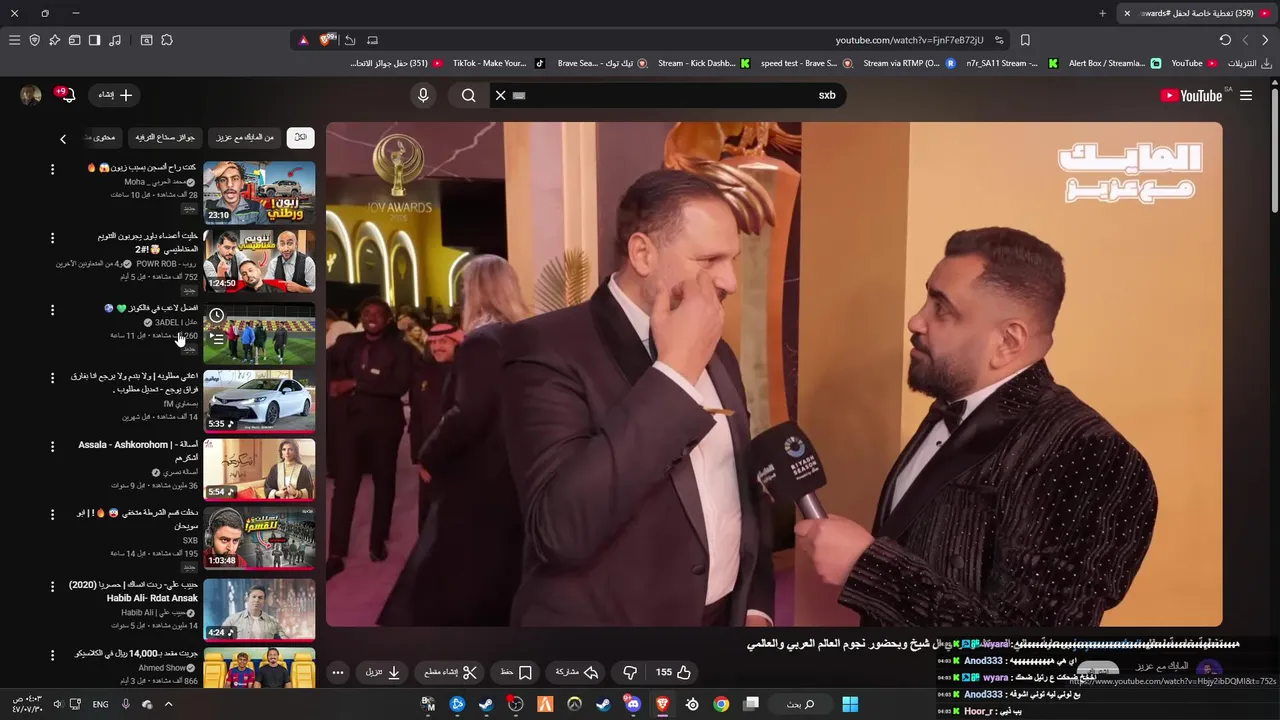Open options menu for the 3ADEL video

pyautogui.click(x=52, y=310)
